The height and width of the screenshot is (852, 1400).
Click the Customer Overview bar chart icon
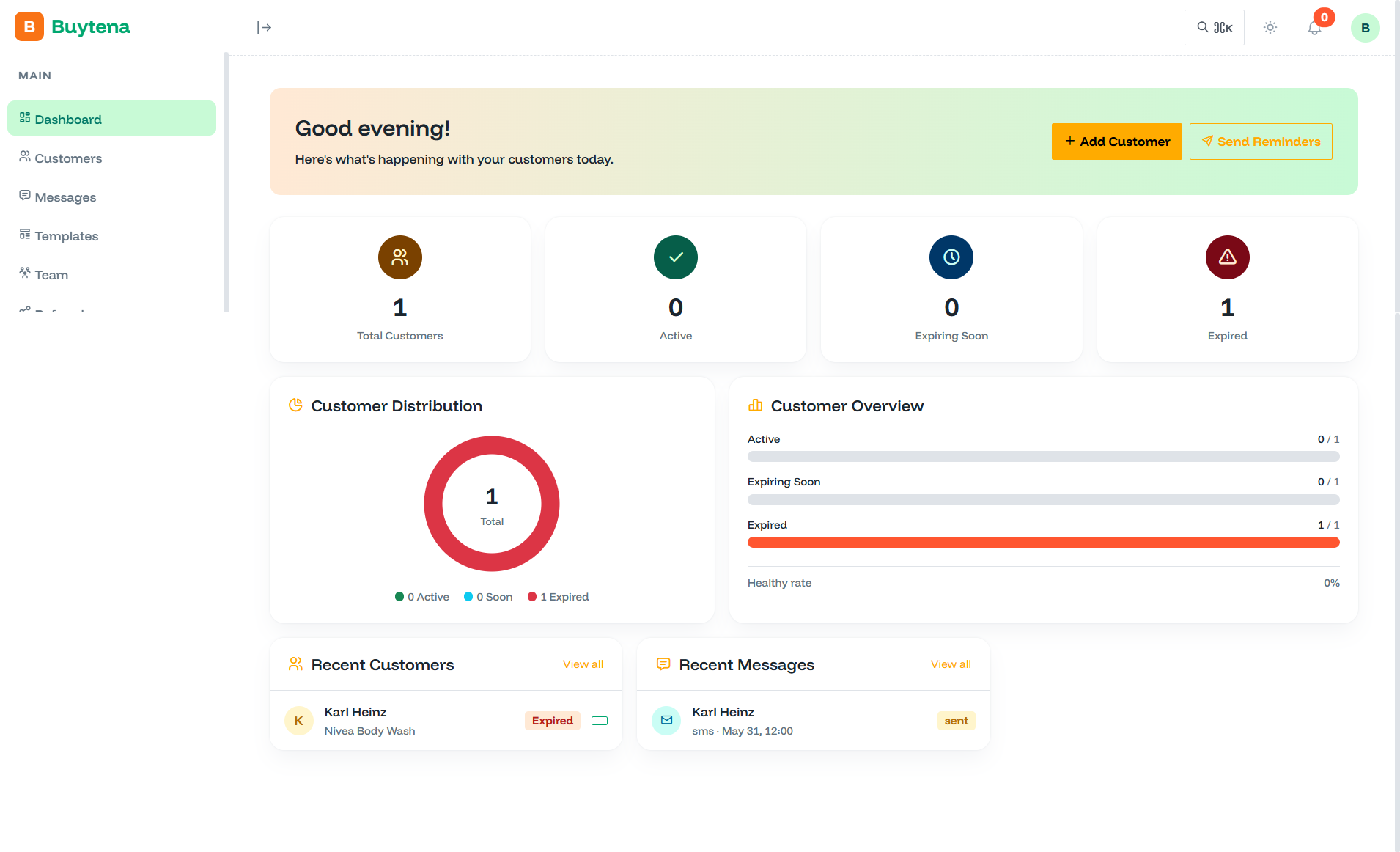pos(755,405)
